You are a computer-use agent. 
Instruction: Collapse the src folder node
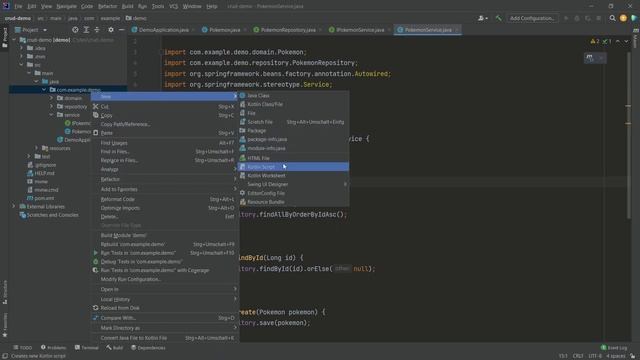click(x=22, y=64)
